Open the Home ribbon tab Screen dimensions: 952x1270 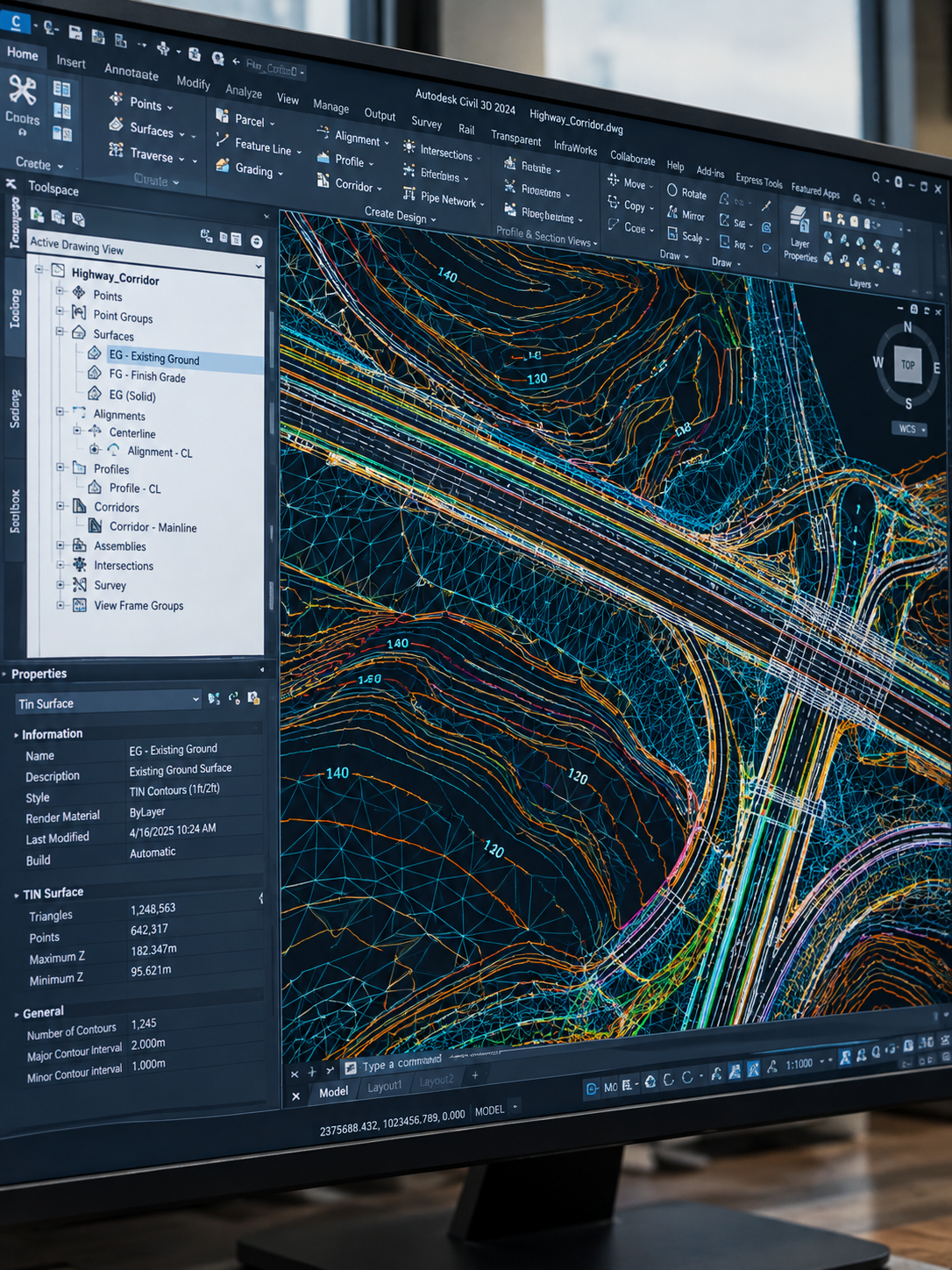click(x=23, y=54)
